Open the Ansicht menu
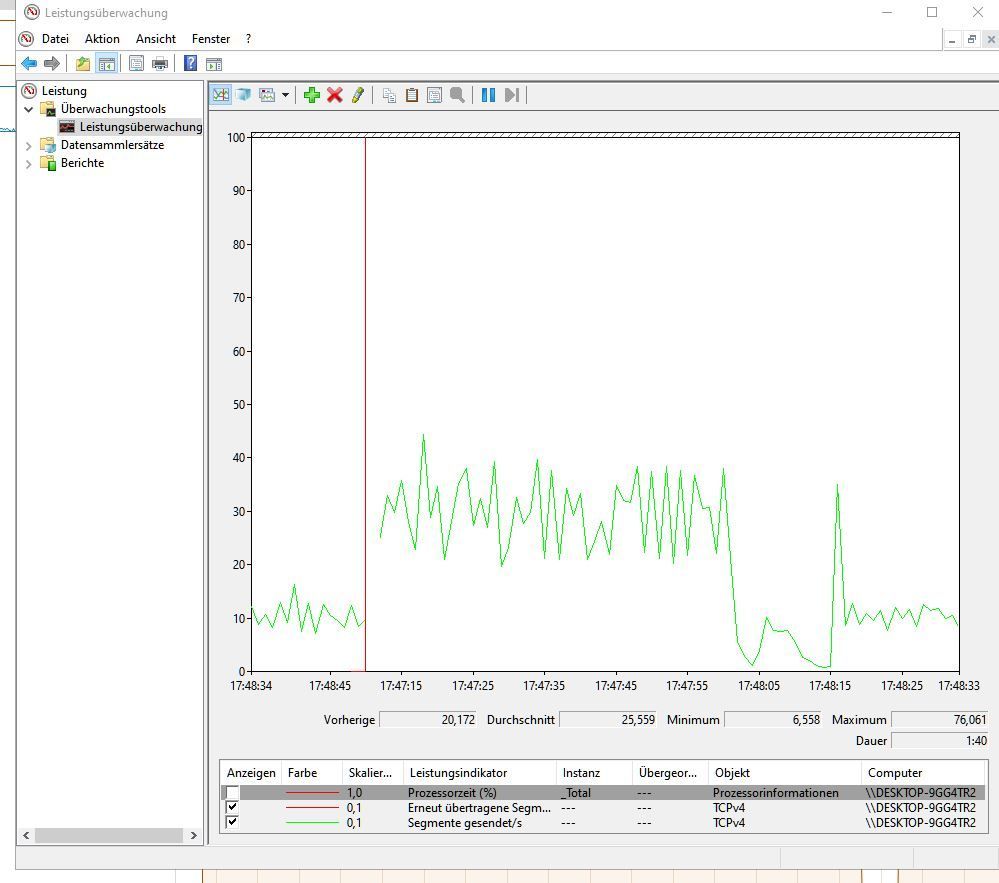Viewport: 999px width, 883px height. 156,39
